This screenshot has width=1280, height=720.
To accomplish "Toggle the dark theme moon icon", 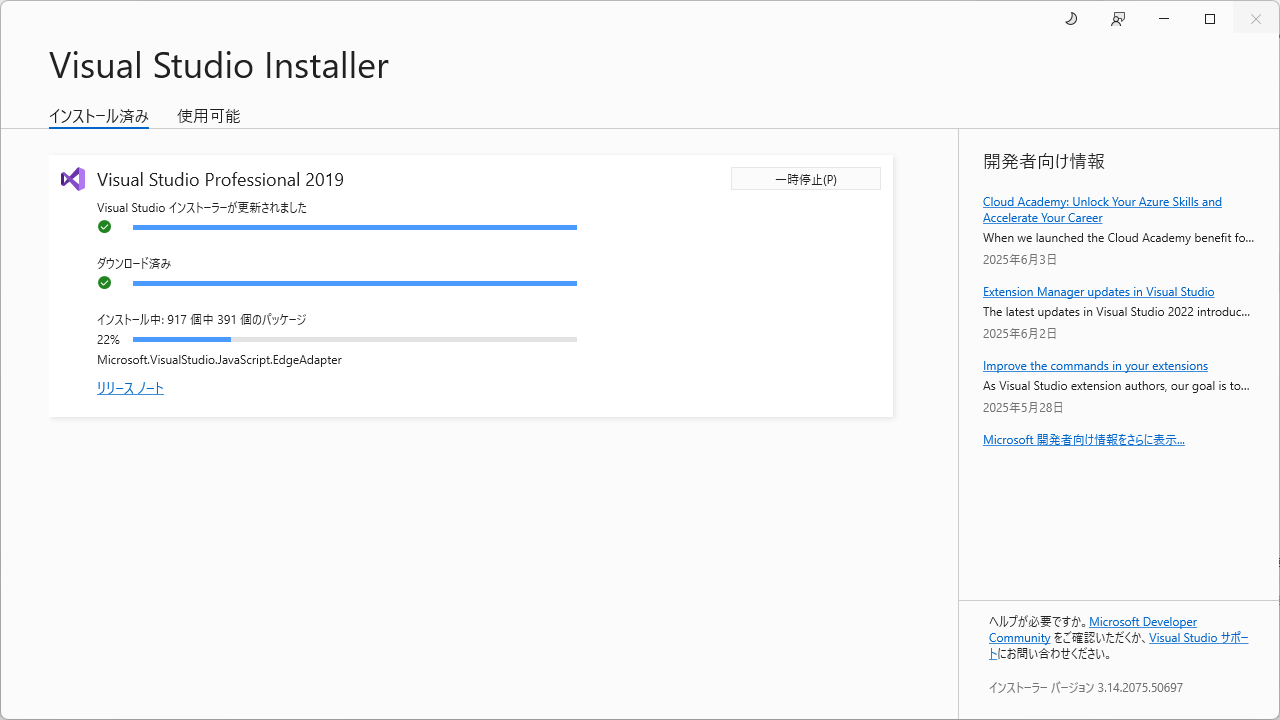I will 1071,18.
